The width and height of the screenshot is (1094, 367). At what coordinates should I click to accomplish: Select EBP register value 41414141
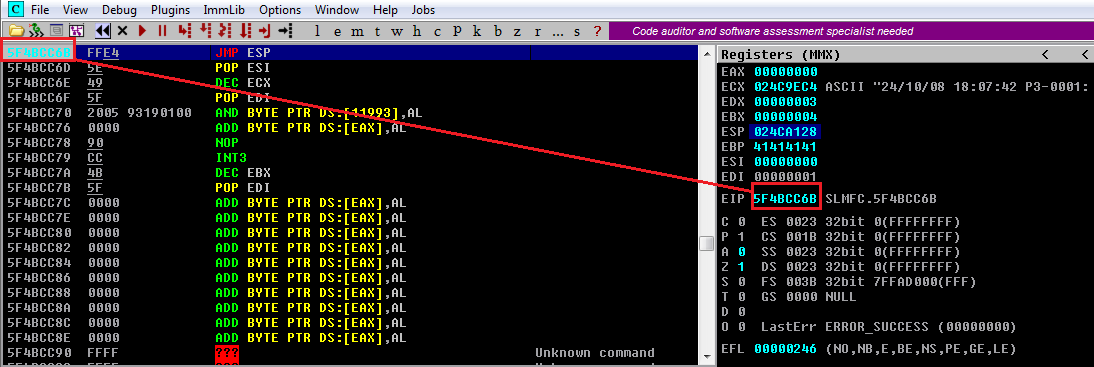[786, 147]
